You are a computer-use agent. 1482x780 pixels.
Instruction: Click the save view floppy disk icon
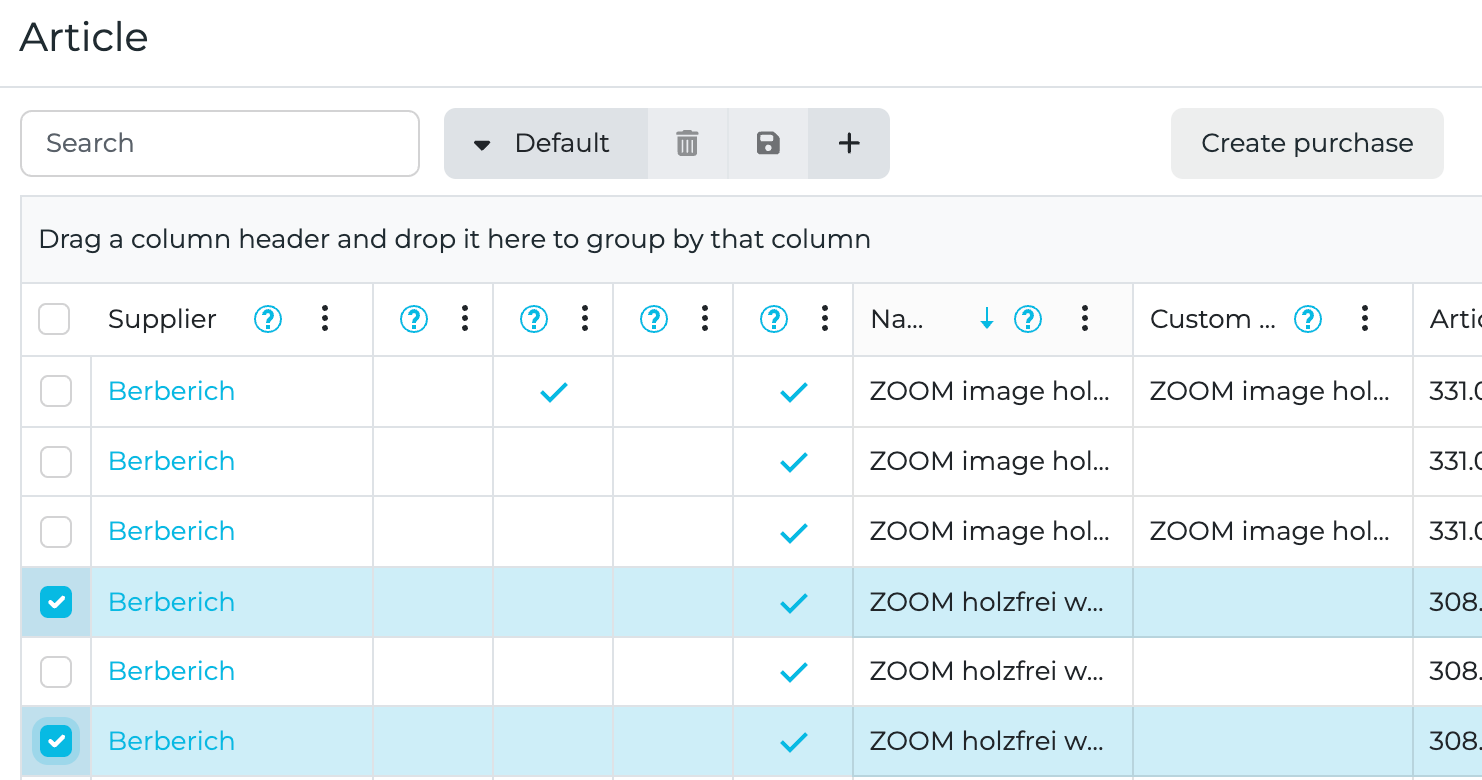(768, 143)
